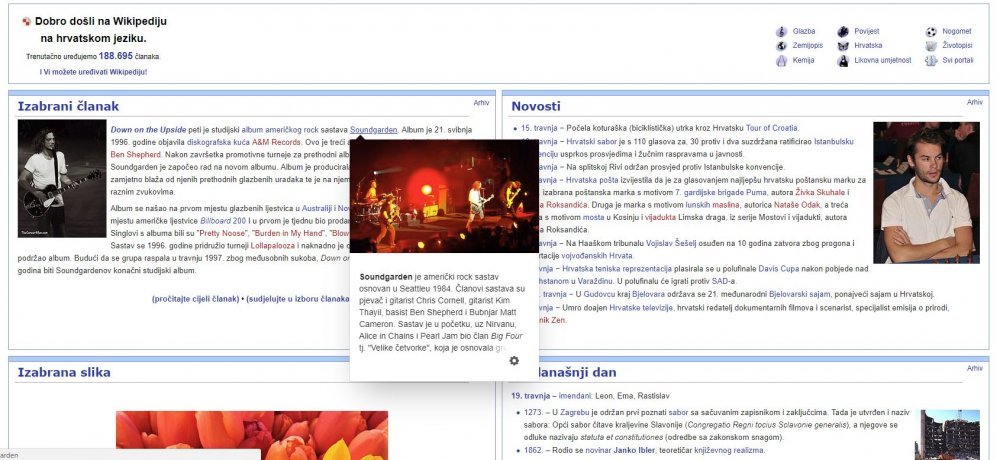The image size is (1000, 460).
Task: Open the Pretty Noose link
Action: click(x=223, y=234)
